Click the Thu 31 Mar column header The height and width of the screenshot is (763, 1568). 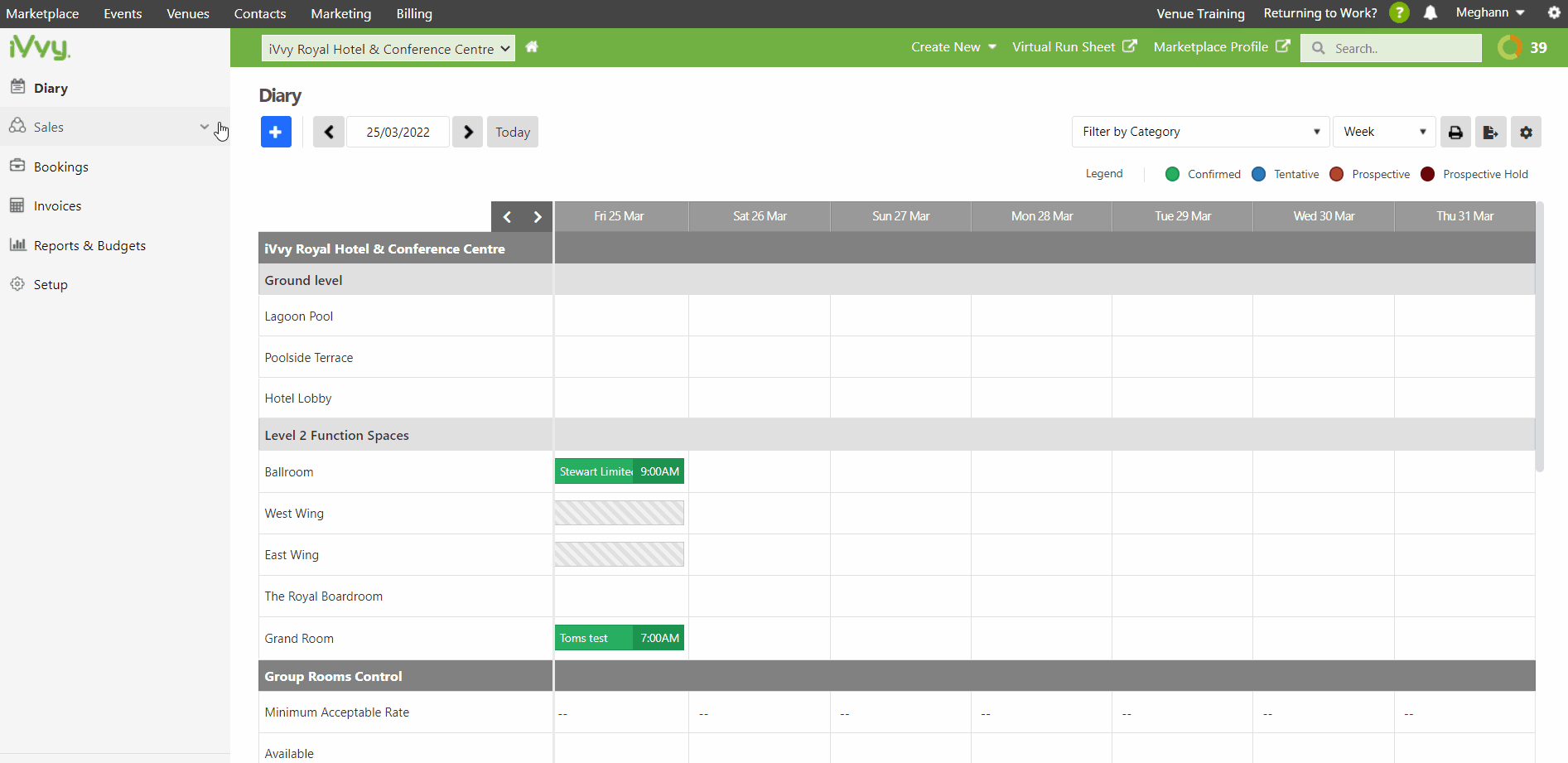point(1464,216)
